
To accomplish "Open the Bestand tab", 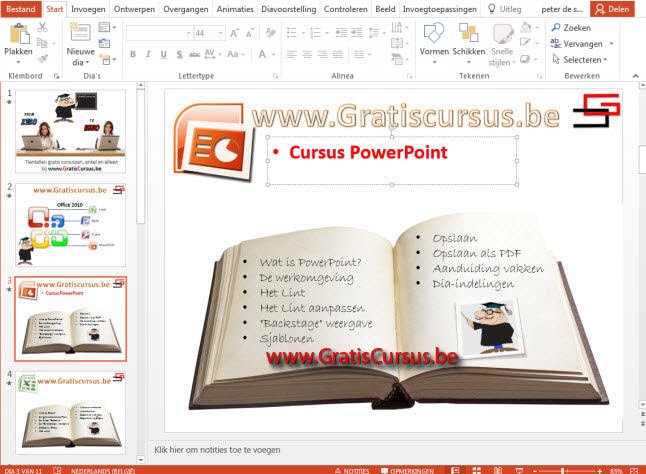I will pos(21,9).
